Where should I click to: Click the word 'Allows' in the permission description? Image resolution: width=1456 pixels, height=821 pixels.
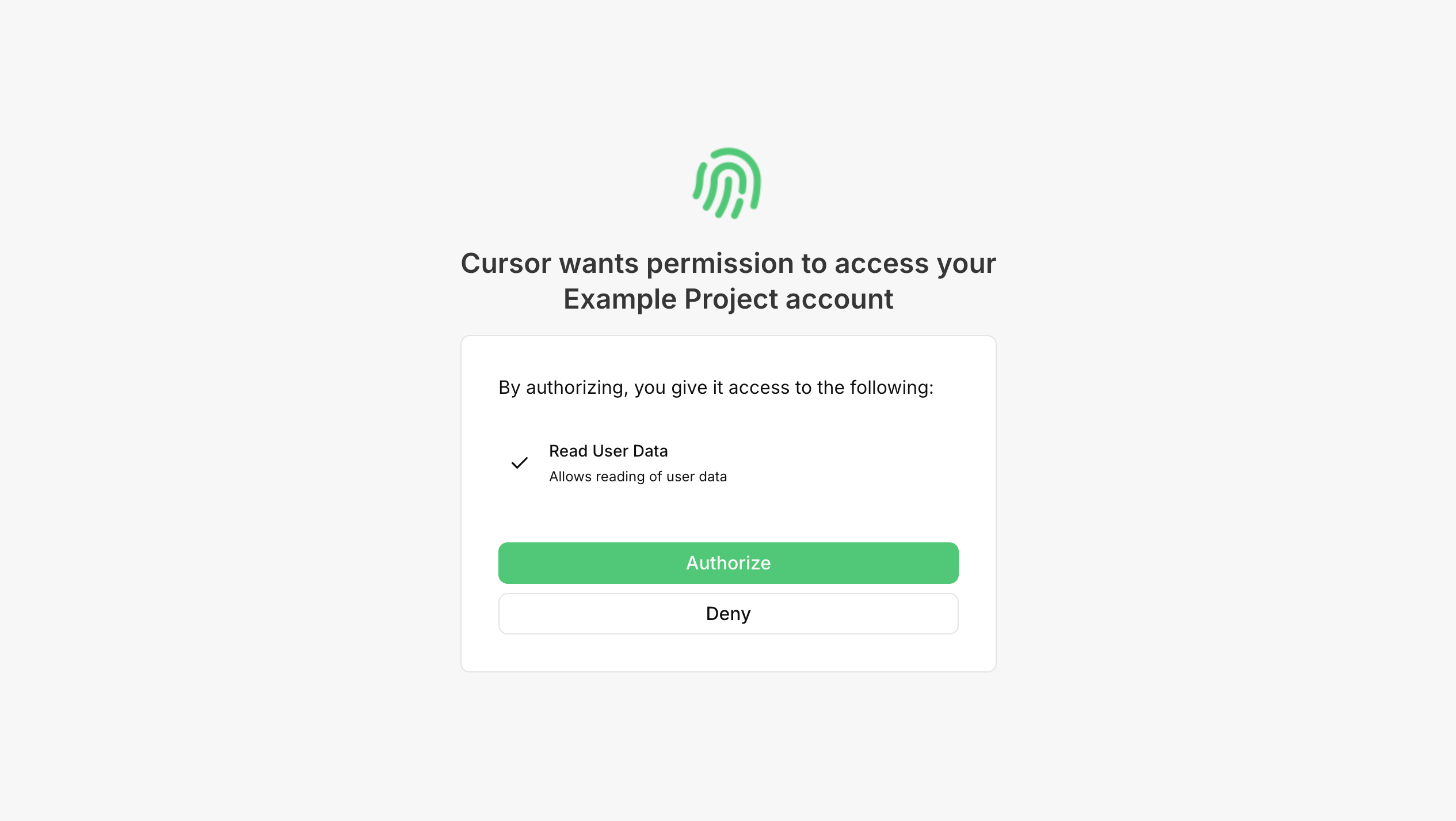tap(570, 477)
